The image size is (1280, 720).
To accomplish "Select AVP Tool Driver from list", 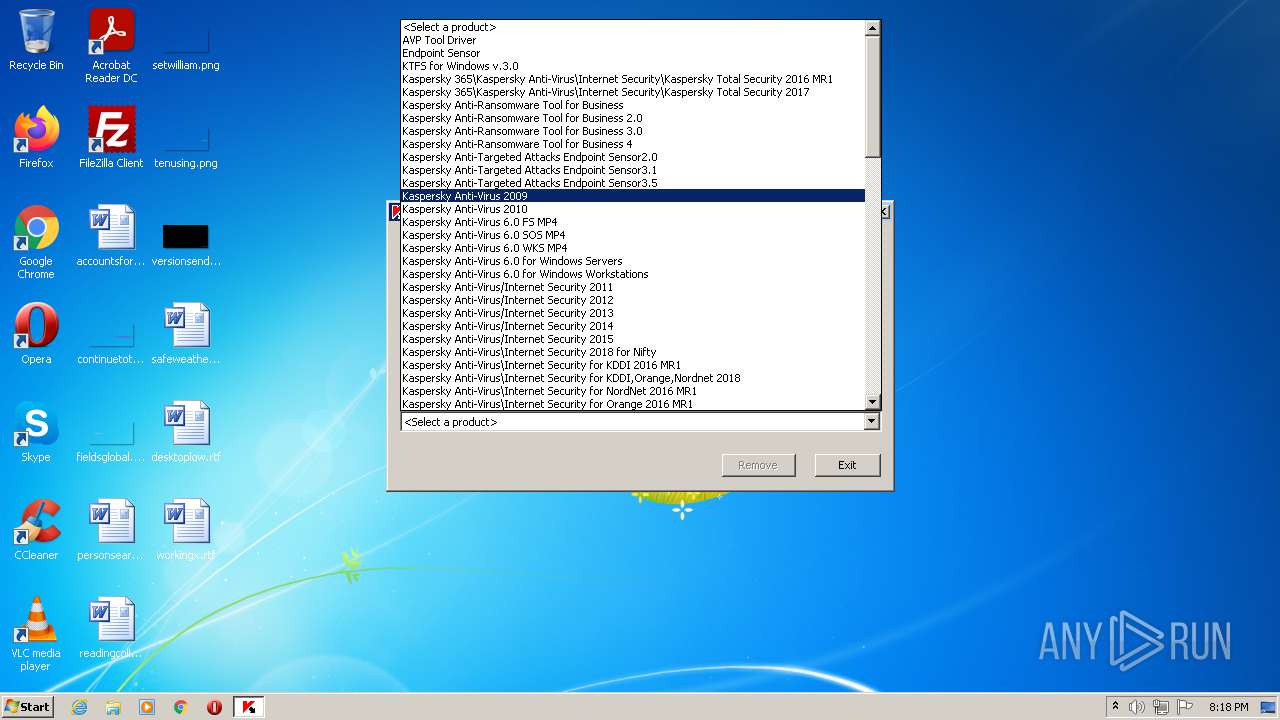I will tap(633, 40).
